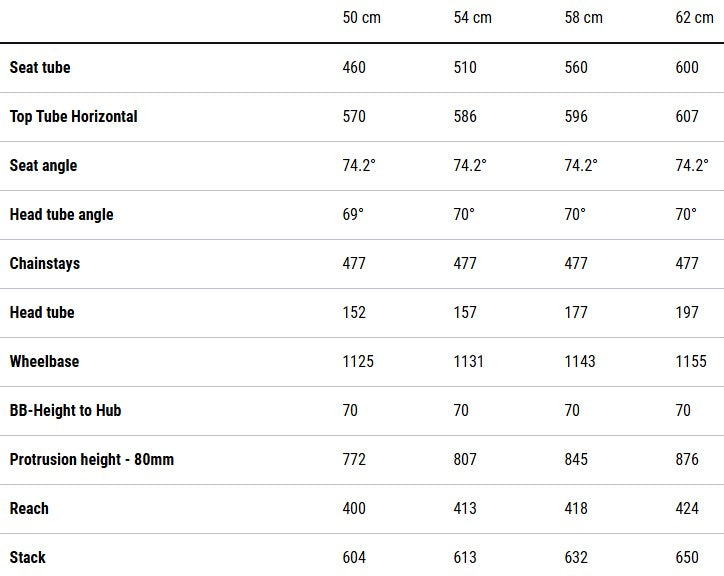
Task: Select the Chainstays row label
Action: tap(45, 264)
